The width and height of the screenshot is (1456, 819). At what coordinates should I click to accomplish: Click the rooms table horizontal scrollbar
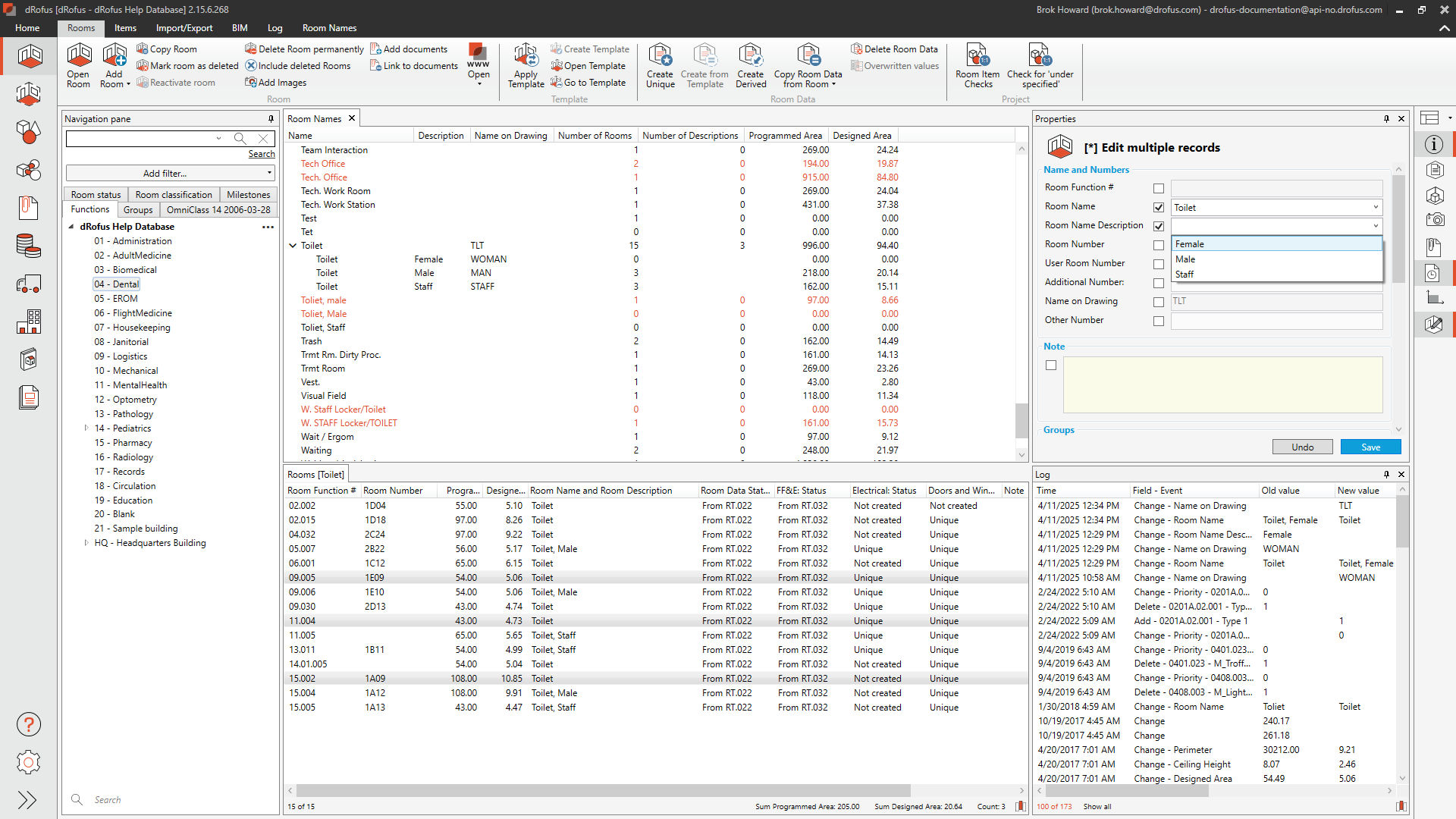pyautogui.click(x=603, y=790)
